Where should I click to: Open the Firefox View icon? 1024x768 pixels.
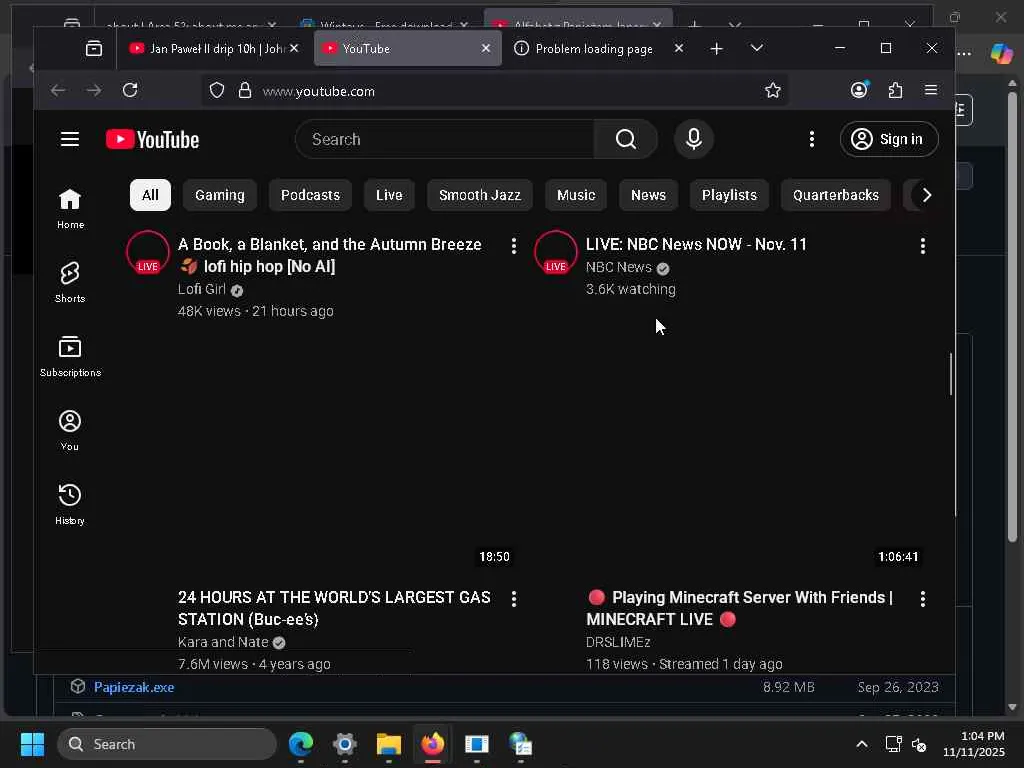click(x=94, y=48)
